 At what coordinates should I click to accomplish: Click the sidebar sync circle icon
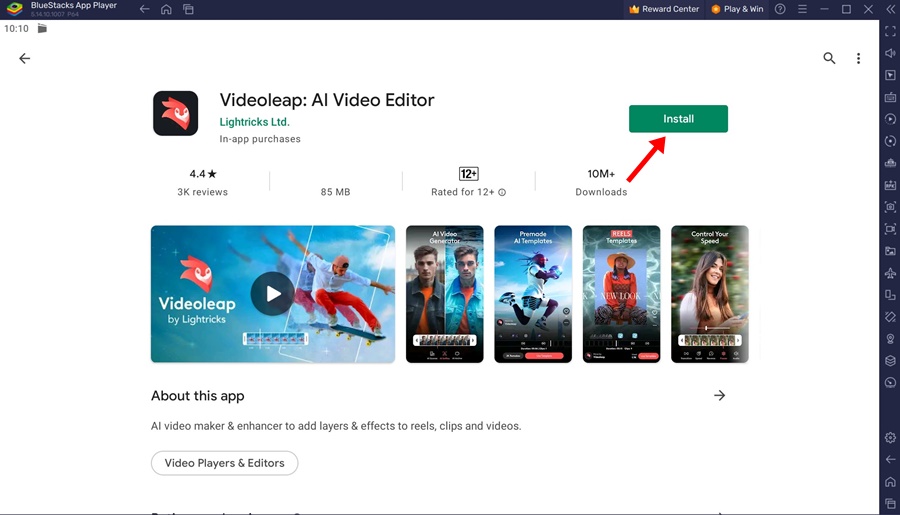890,141
